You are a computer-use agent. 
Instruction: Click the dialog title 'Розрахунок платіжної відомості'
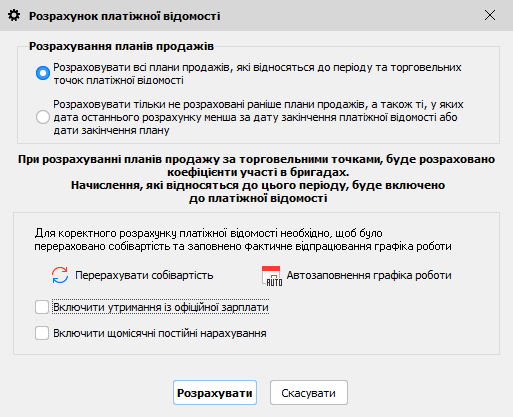125,16
